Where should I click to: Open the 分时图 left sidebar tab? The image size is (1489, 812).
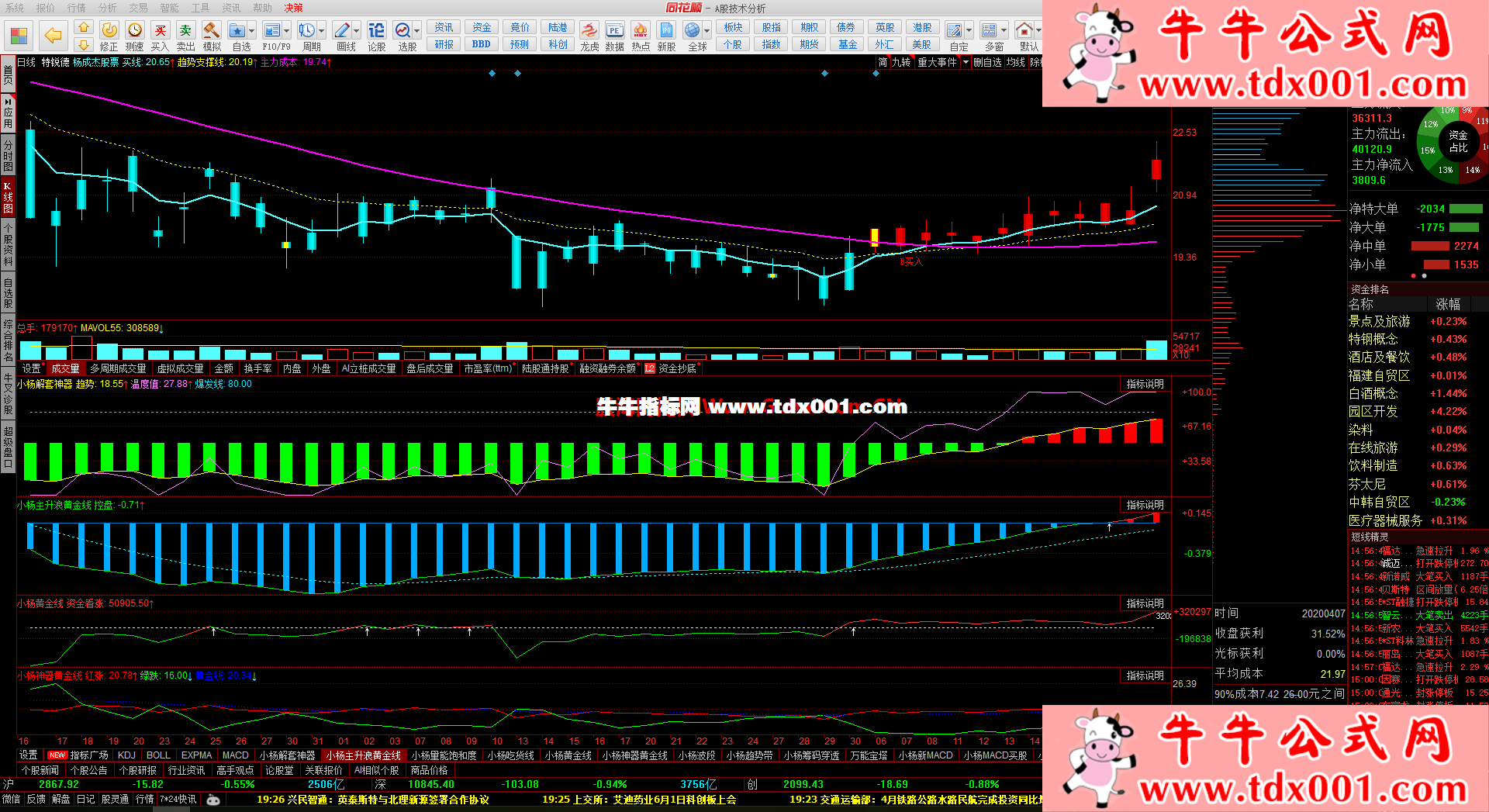(8, 155)
